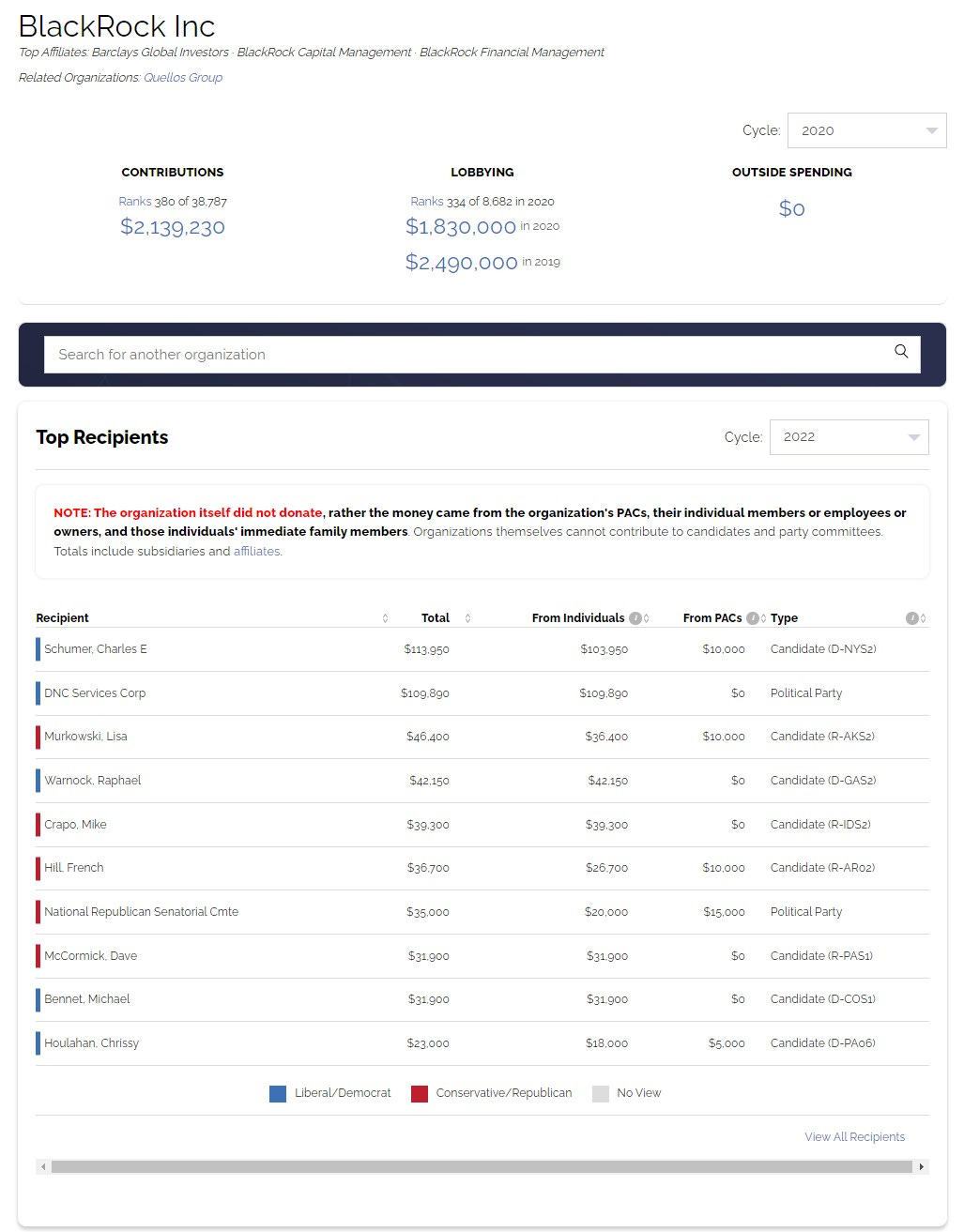Open contributions total $2,139,230
The height and width of the screenshot is (1232, 964).
pyautogui.click(x=173, y=227)
